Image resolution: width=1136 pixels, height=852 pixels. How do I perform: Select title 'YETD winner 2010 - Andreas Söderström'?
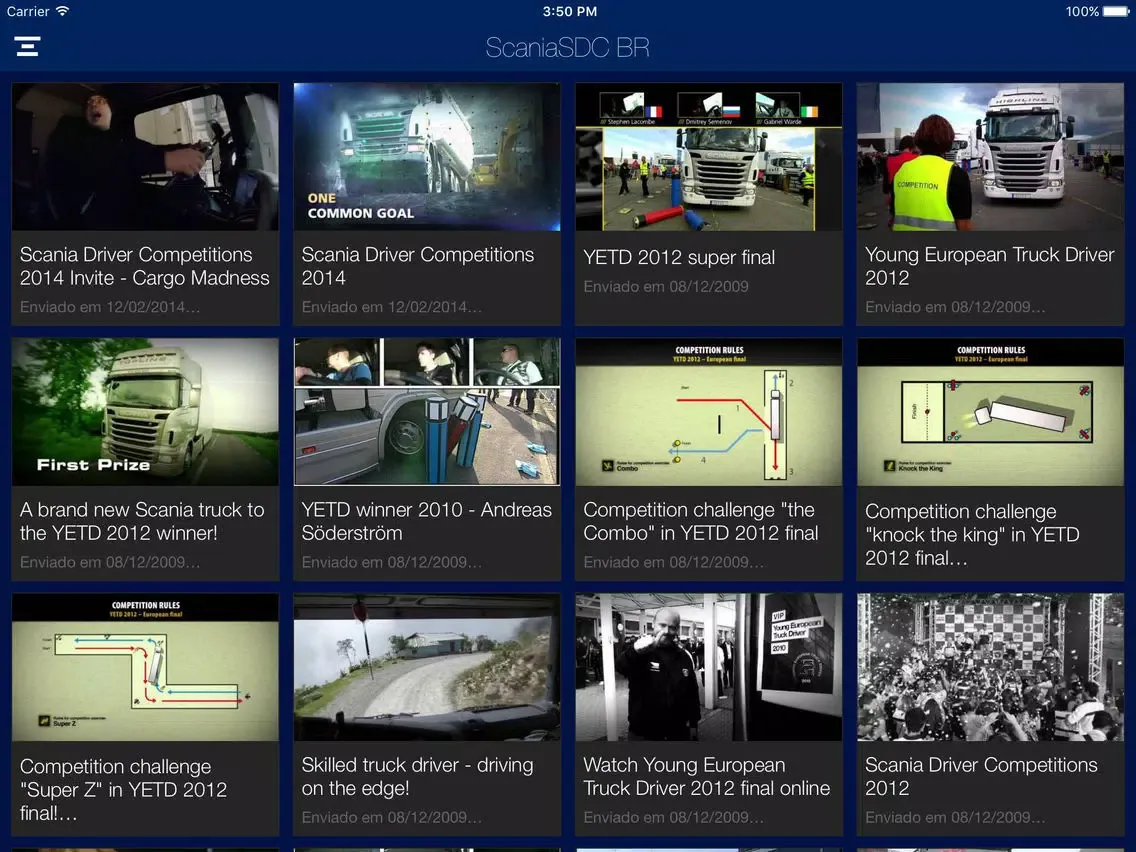[426, 521]
